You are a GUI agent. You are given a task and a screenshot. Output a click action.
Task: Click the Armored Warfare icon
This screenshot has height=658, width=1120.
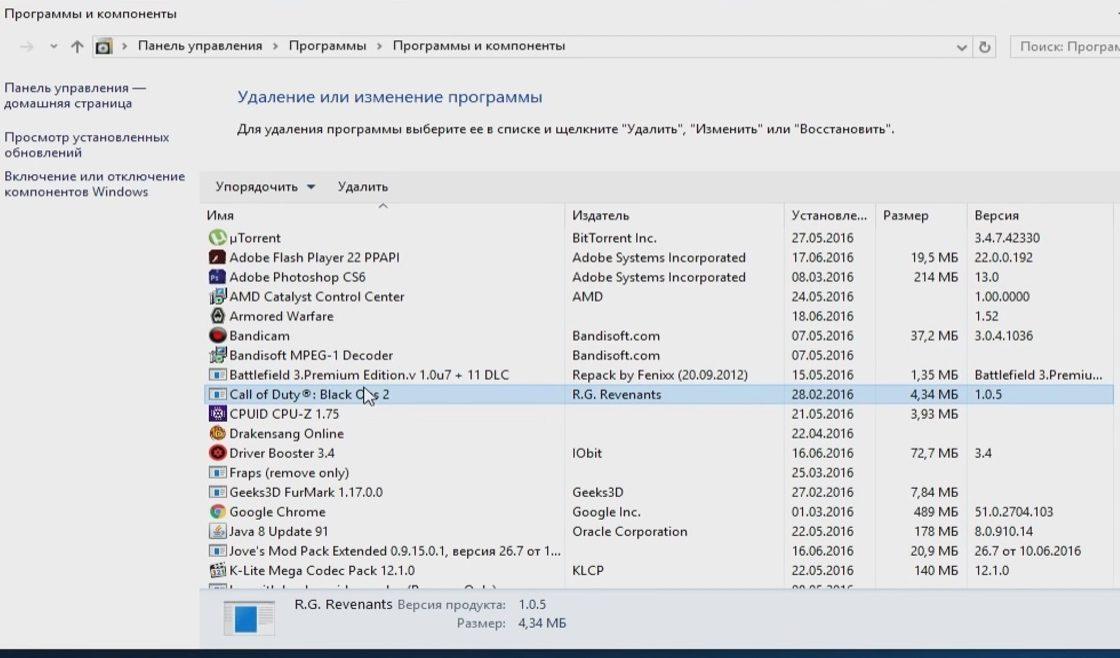217,316
